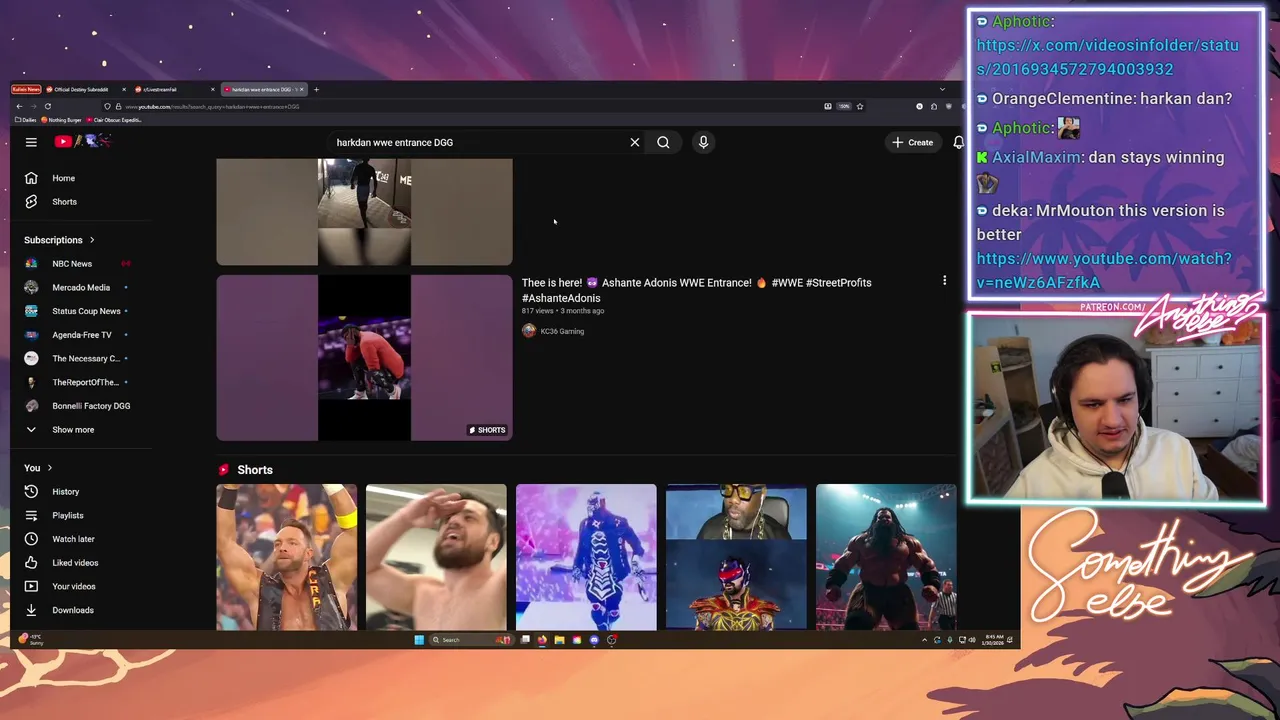This screenshot has width=1280, height=720.
Task: Open Dailies bookmarks folder
Action: (26, 120)
